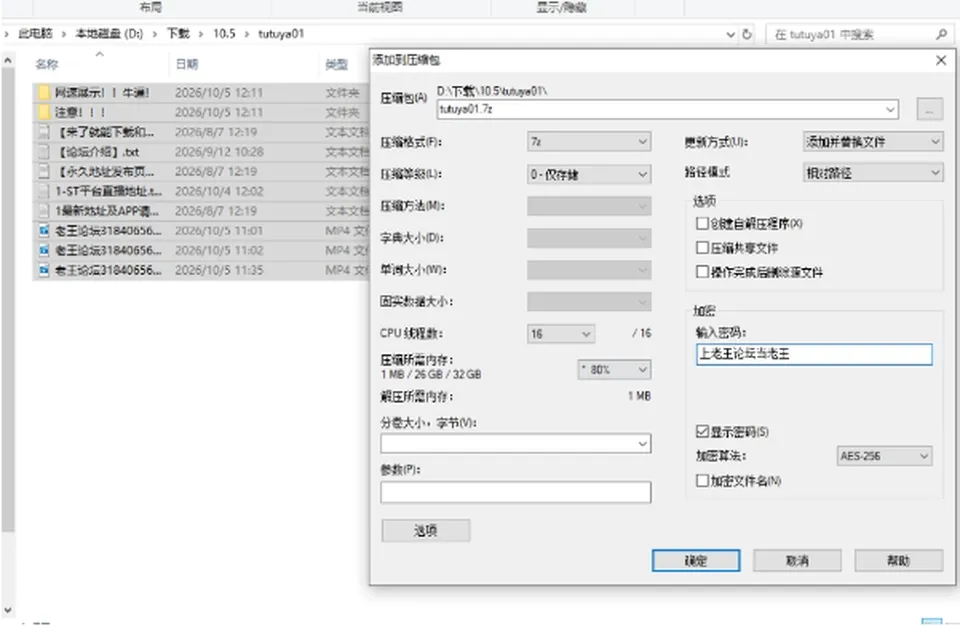Focus the 输入密码 password field

point(814,354)
